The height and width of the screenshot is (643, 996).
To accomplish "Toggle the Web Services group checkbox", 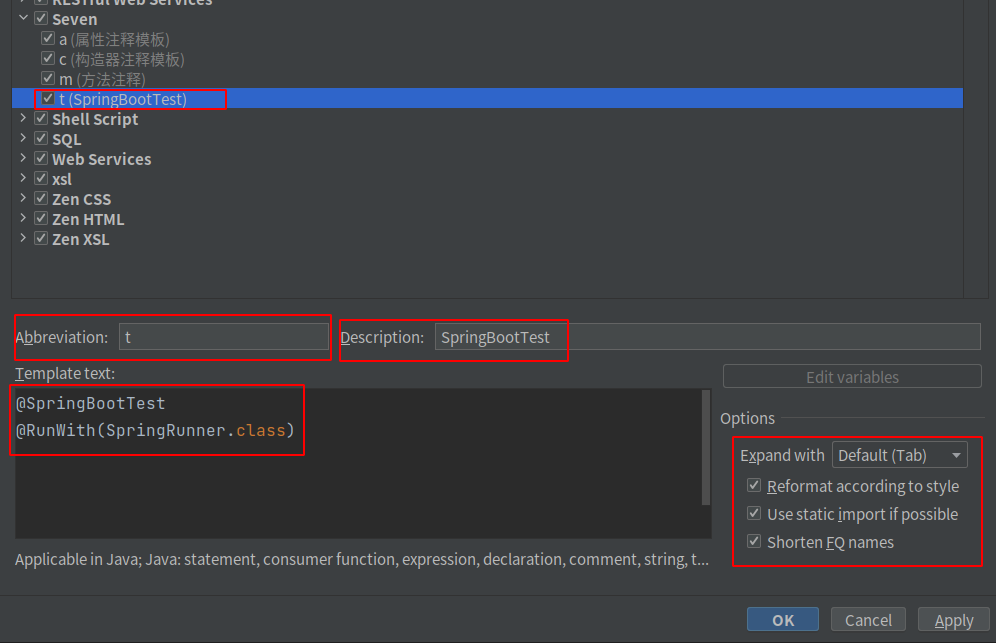I will tap(41, 158).
